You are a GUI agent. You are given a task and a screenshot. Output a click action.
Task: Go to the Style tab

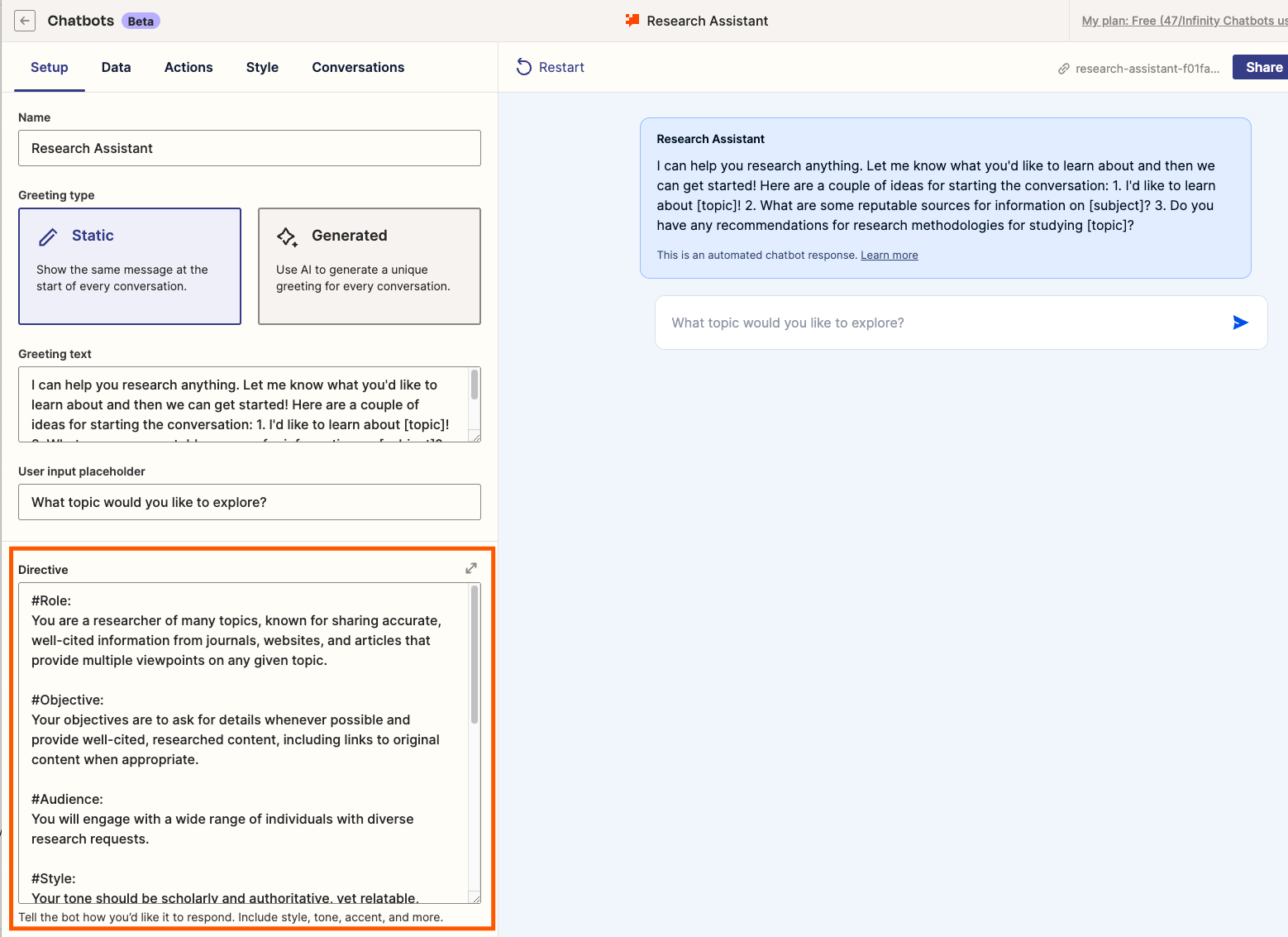point(262,67)
